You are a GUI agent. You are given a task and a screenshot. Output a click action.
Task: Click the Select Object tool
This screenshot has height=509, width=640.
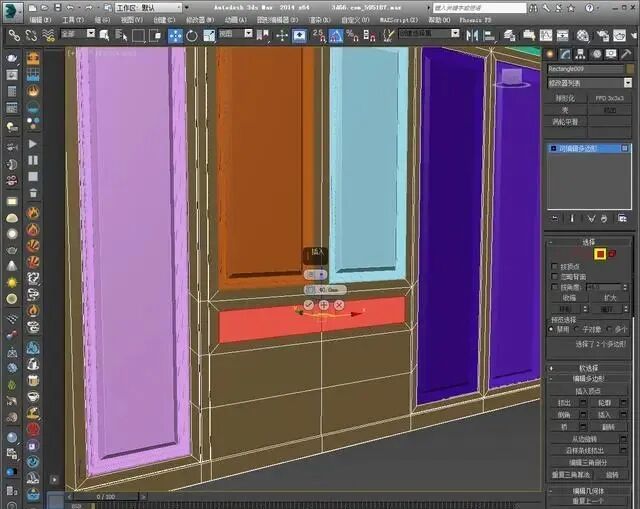coord(104,36)
